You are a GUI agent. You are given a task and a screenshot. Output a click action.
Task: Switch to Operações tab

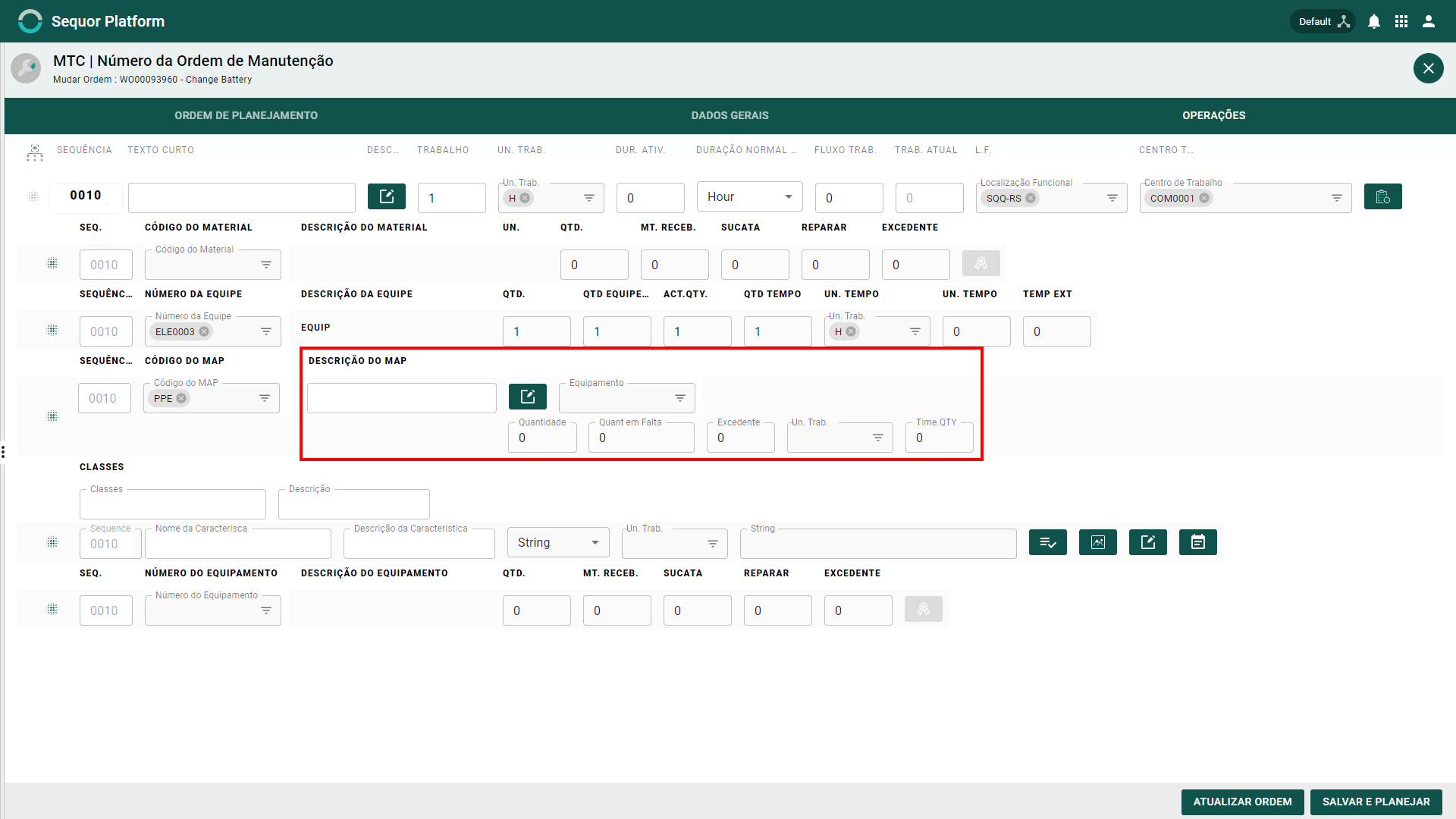[x=1213, y=115]
